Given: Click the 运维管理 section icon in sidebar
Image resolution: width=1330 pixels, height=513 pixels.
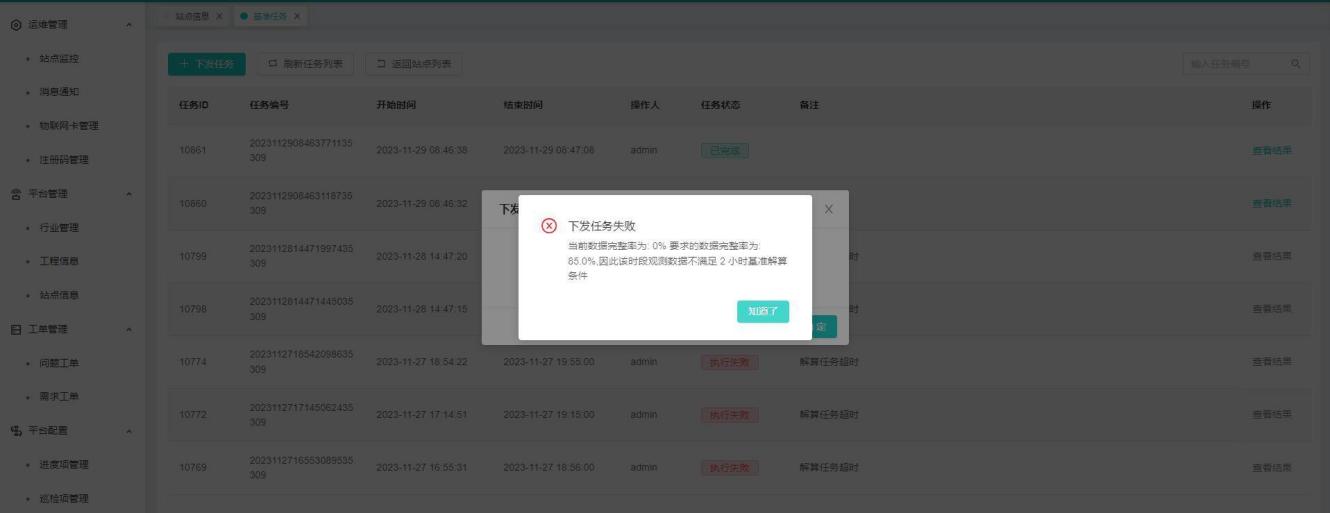Looking at the screenshot, I should [17, 24].
